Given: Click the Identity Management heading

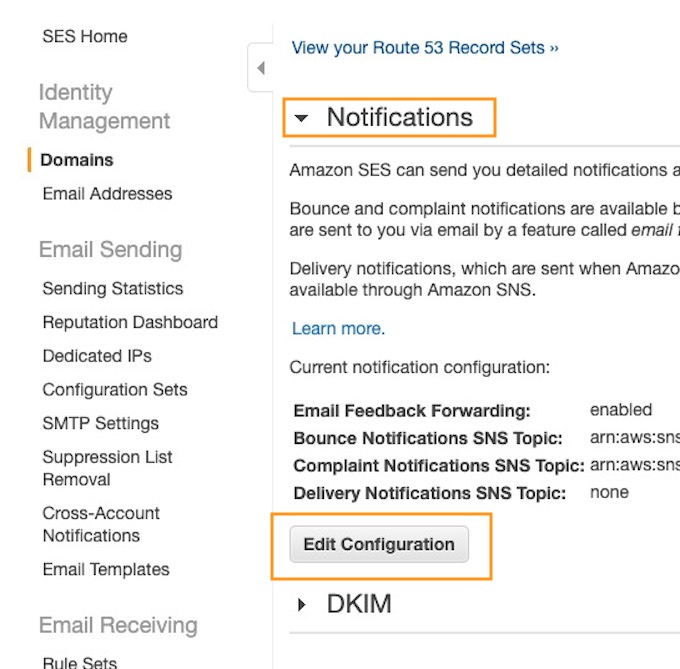Looking at the screenshot, I should (x=104, y=107).
